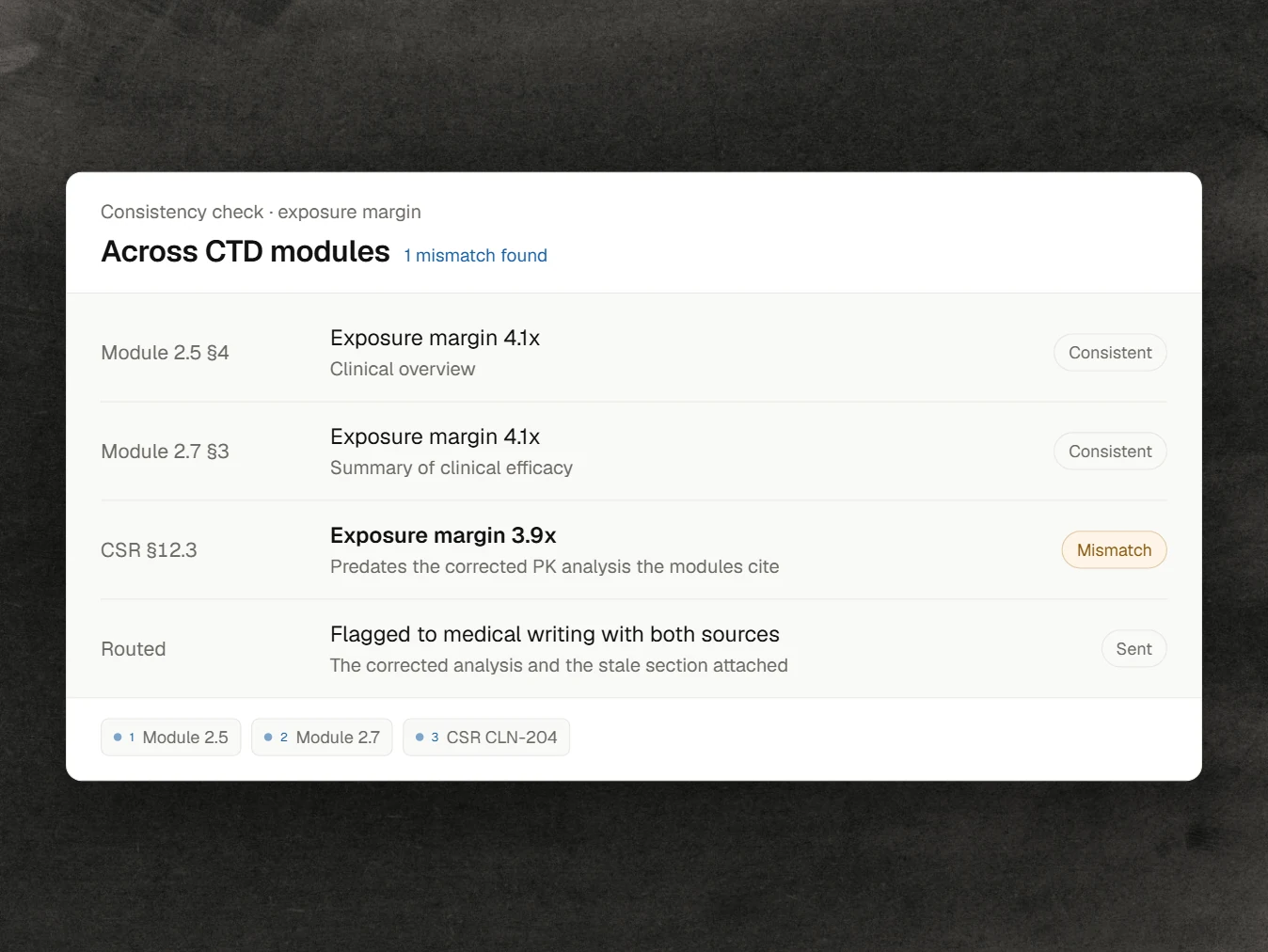Click the 'Across CTD modules' title

(x=246, y=251)
